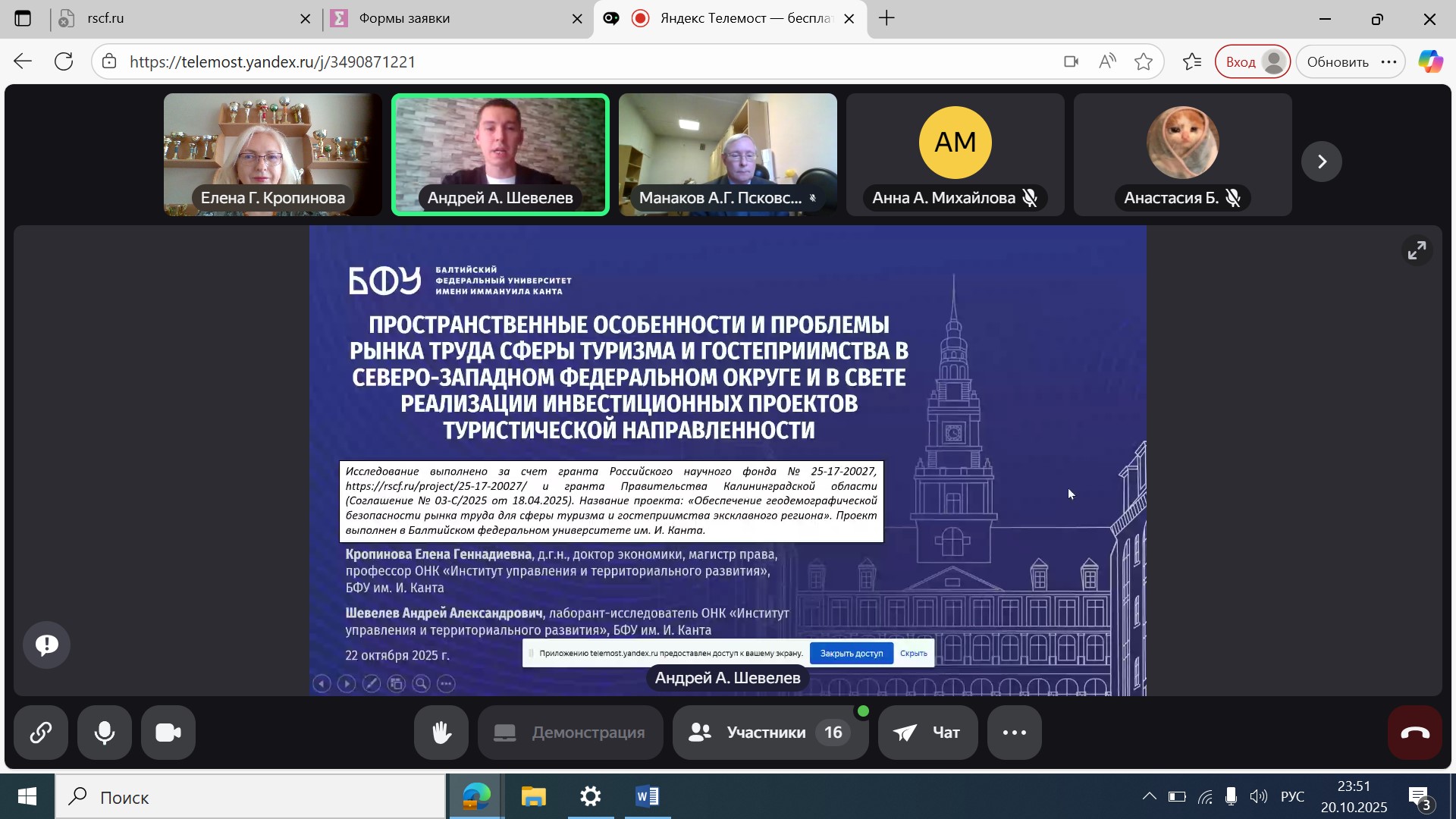Open the Чат chat panel
Image resolution: width=1456 pixels, height=819 pixels.
928,733
